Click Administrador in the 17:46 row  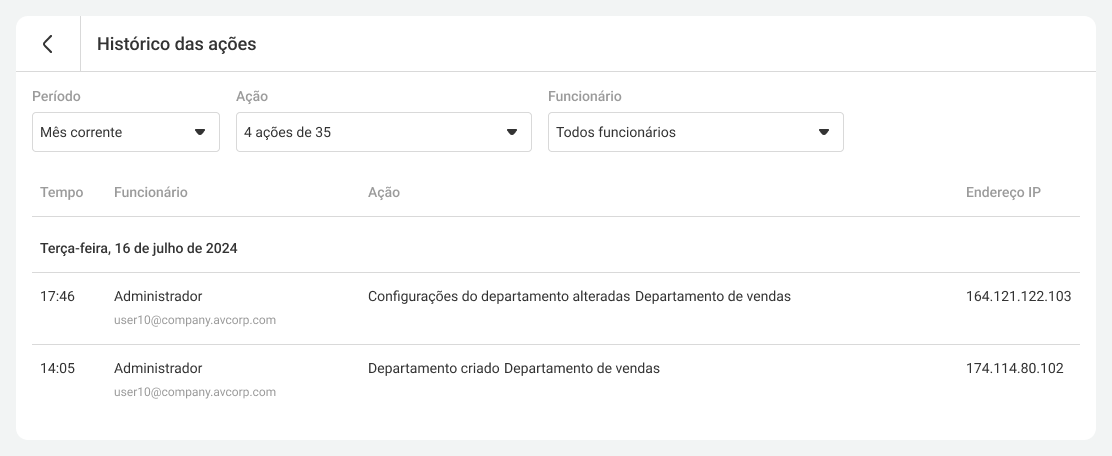pos(158,296)
